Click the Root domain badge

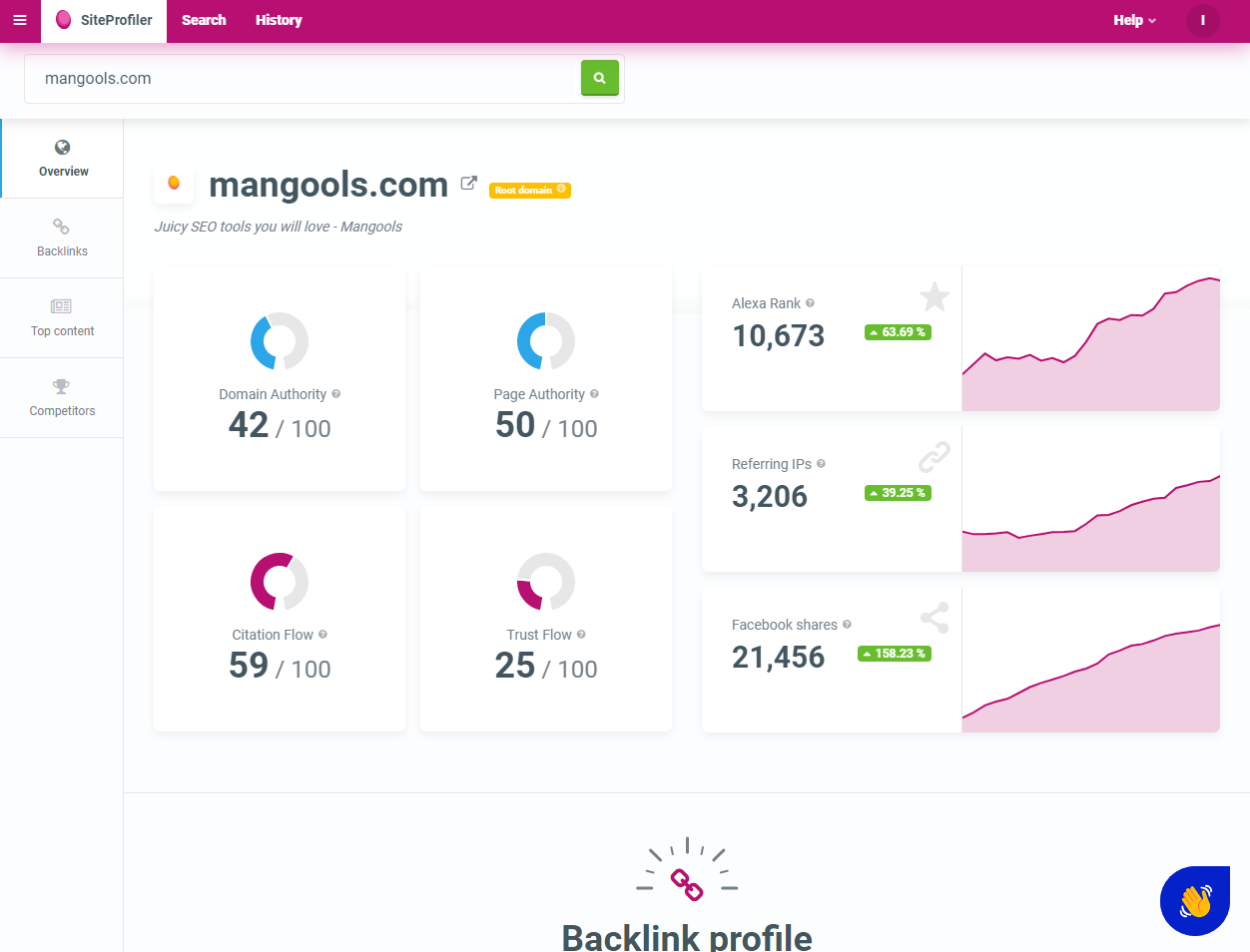coord(529,190)
